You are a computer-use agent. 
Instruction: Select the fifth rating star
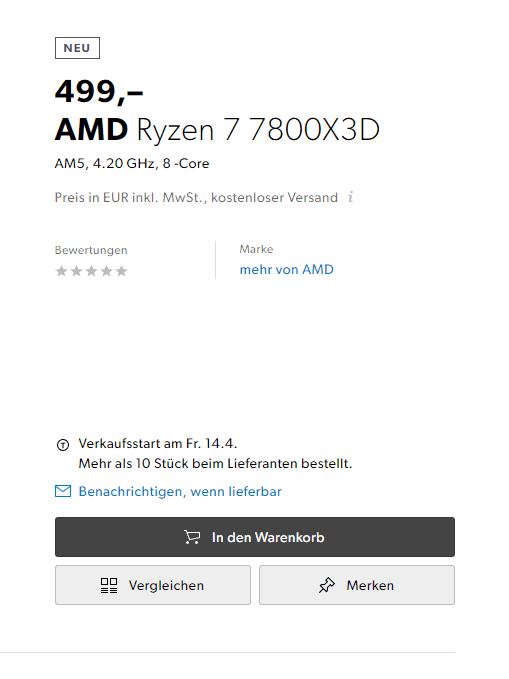click(121, 271)
